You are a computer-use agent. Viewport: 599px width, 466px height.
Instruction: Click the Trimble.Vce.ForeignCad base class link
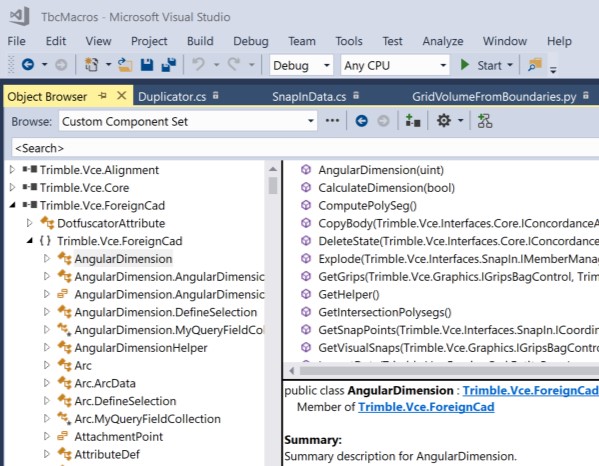531,390
